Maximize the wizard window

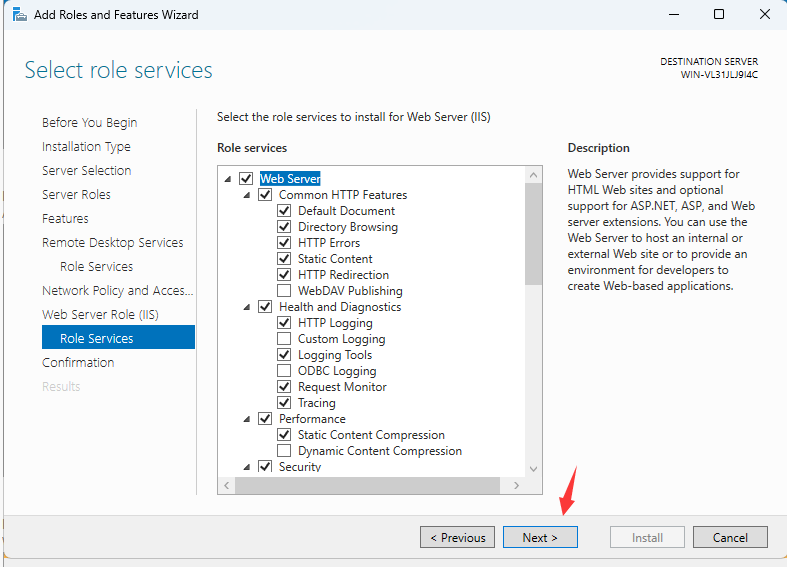(719, 14)
